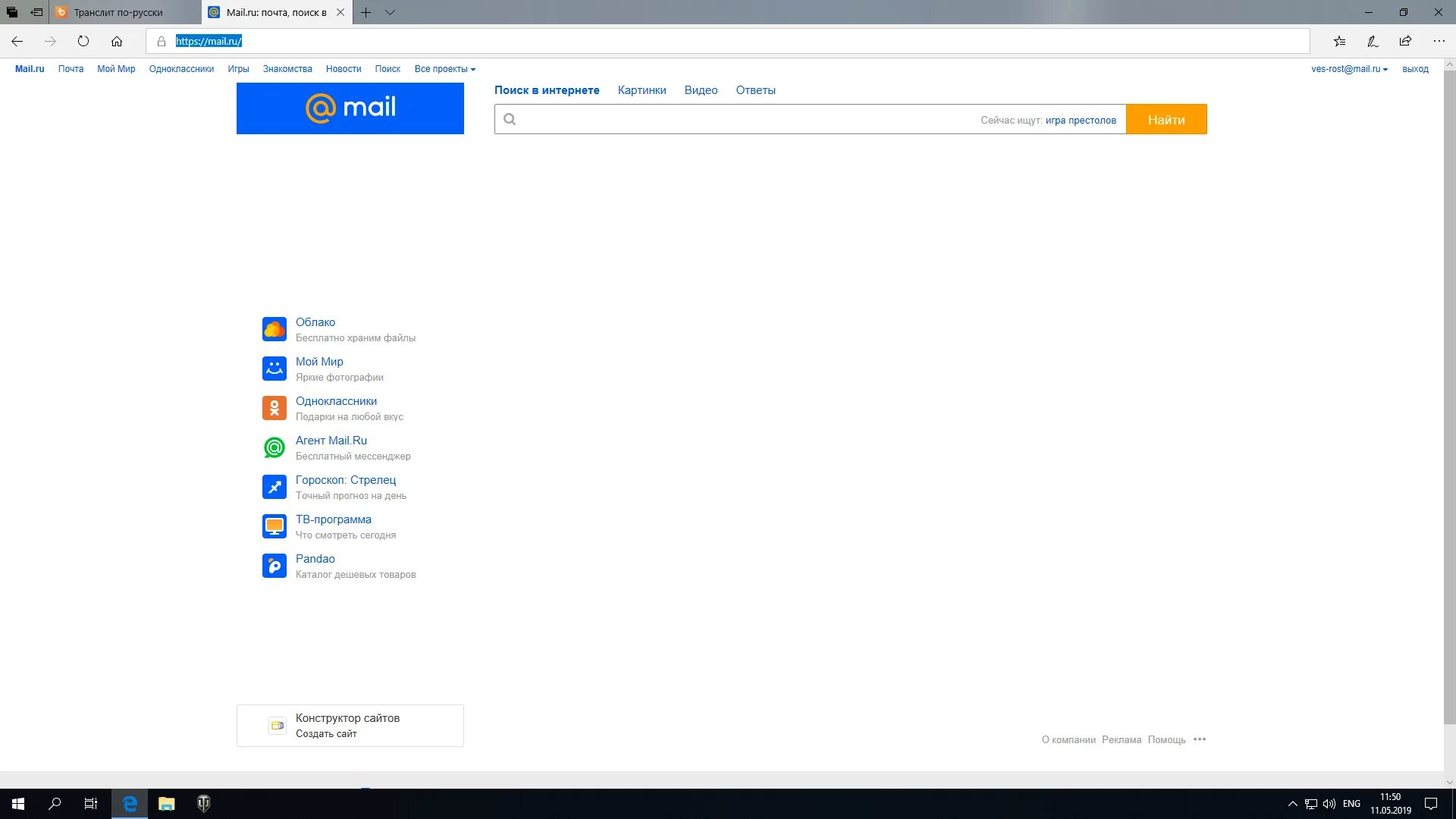
Task: Click the Конструктор сайтов icon
Action: (x=278, y=726)
